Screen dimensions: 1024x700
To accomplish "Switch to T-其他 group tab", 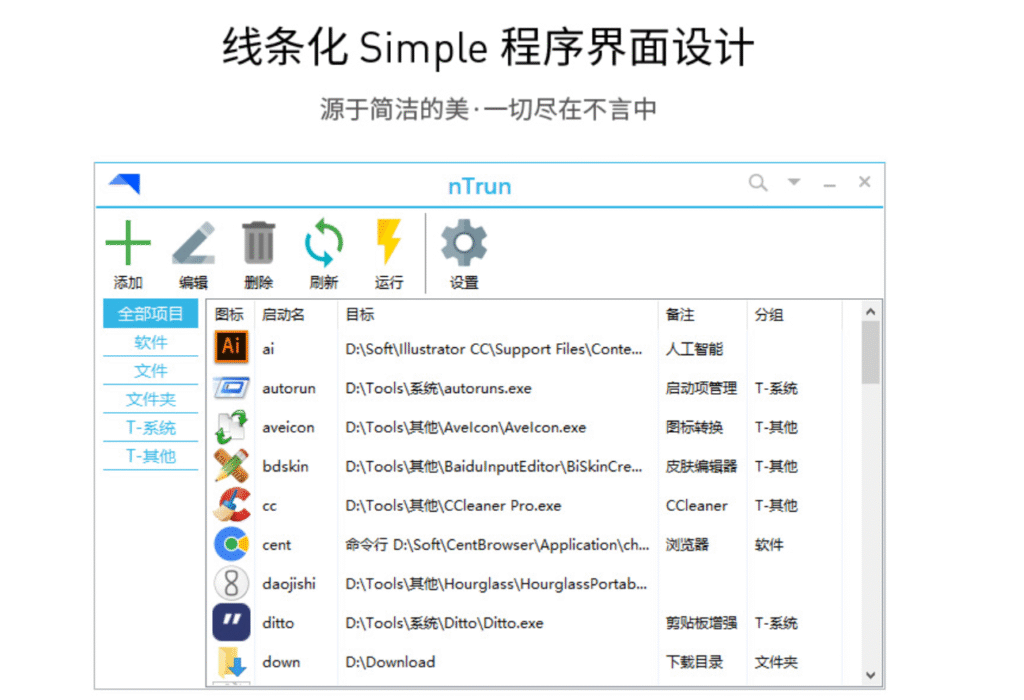I will [x=150, y=456].
